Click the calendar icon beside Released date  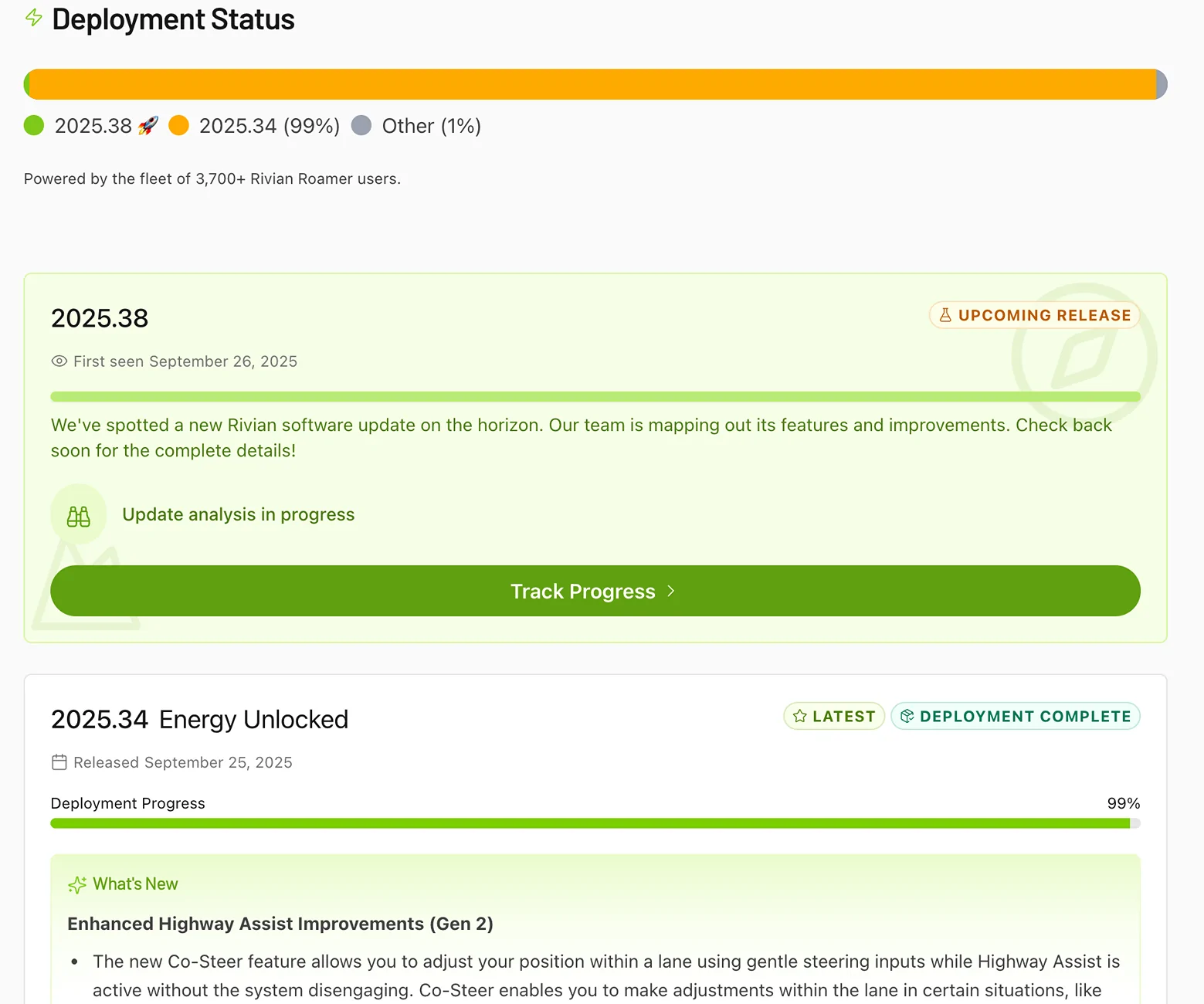point(59,762)
